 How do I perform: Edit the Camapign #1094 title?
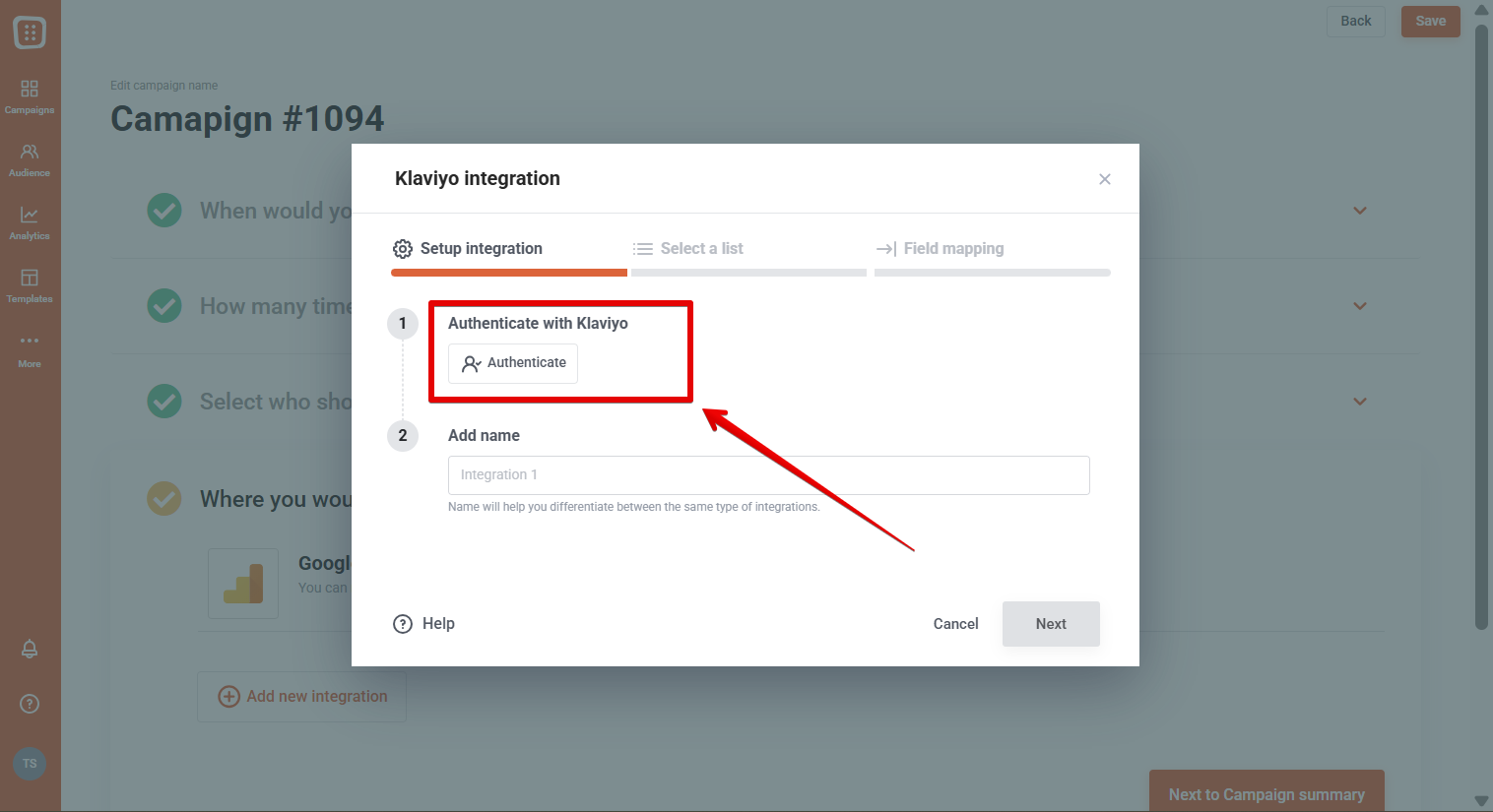247,119
